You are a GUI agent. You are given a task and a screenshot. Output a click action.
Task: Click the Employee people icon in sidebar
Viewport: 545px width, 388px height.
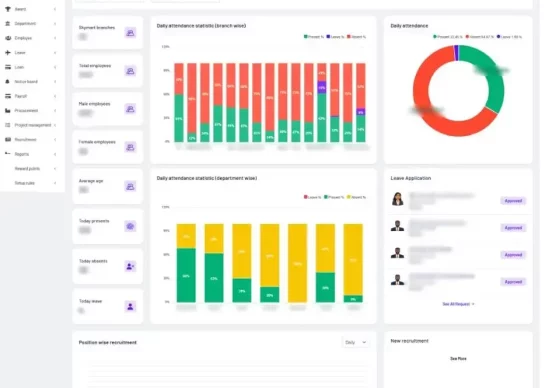[x=8, y=38]
